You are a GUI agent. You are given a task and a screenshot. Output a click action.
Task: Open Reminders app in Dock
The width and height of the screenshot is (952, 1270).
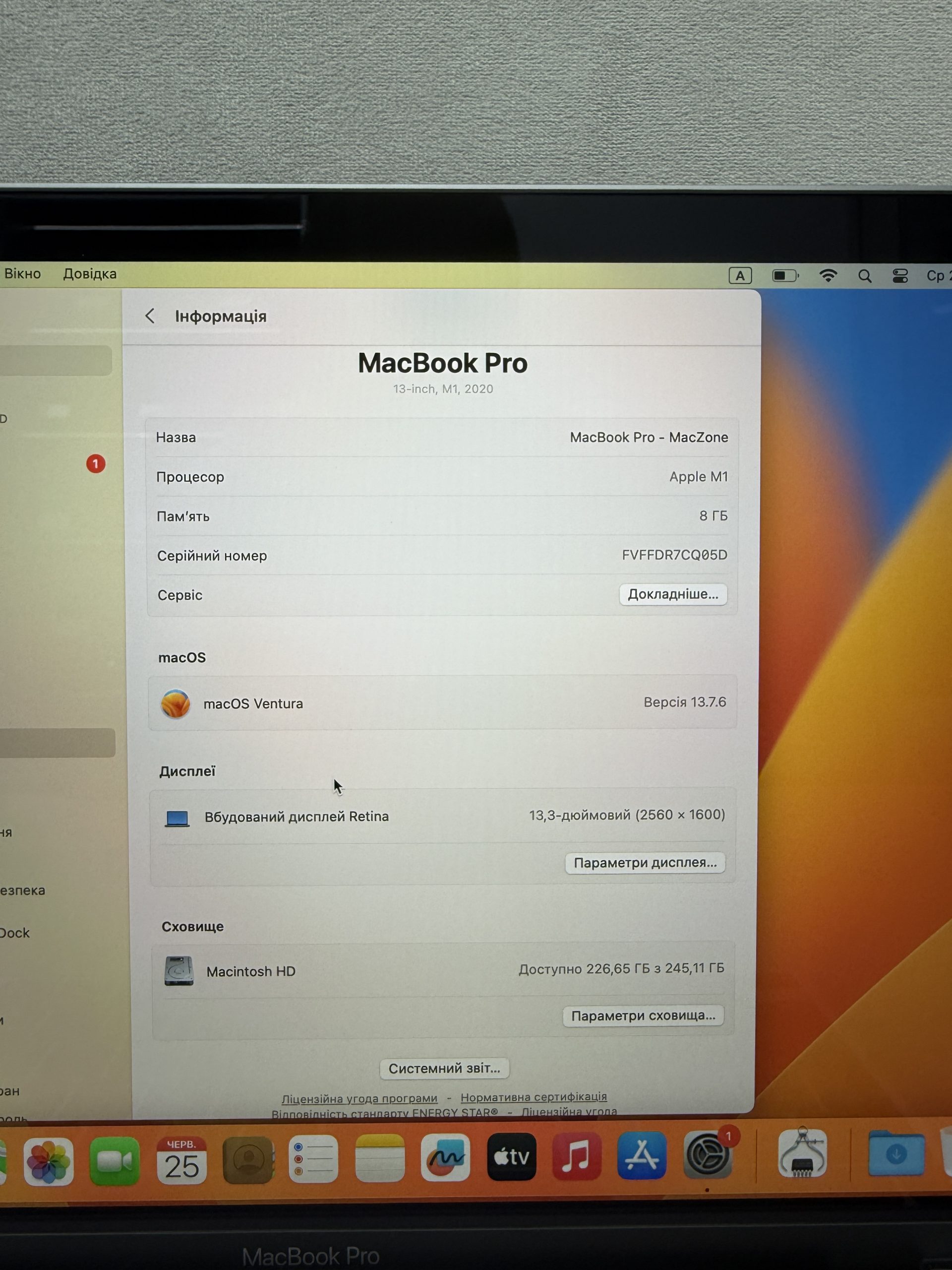[313, 1159]
